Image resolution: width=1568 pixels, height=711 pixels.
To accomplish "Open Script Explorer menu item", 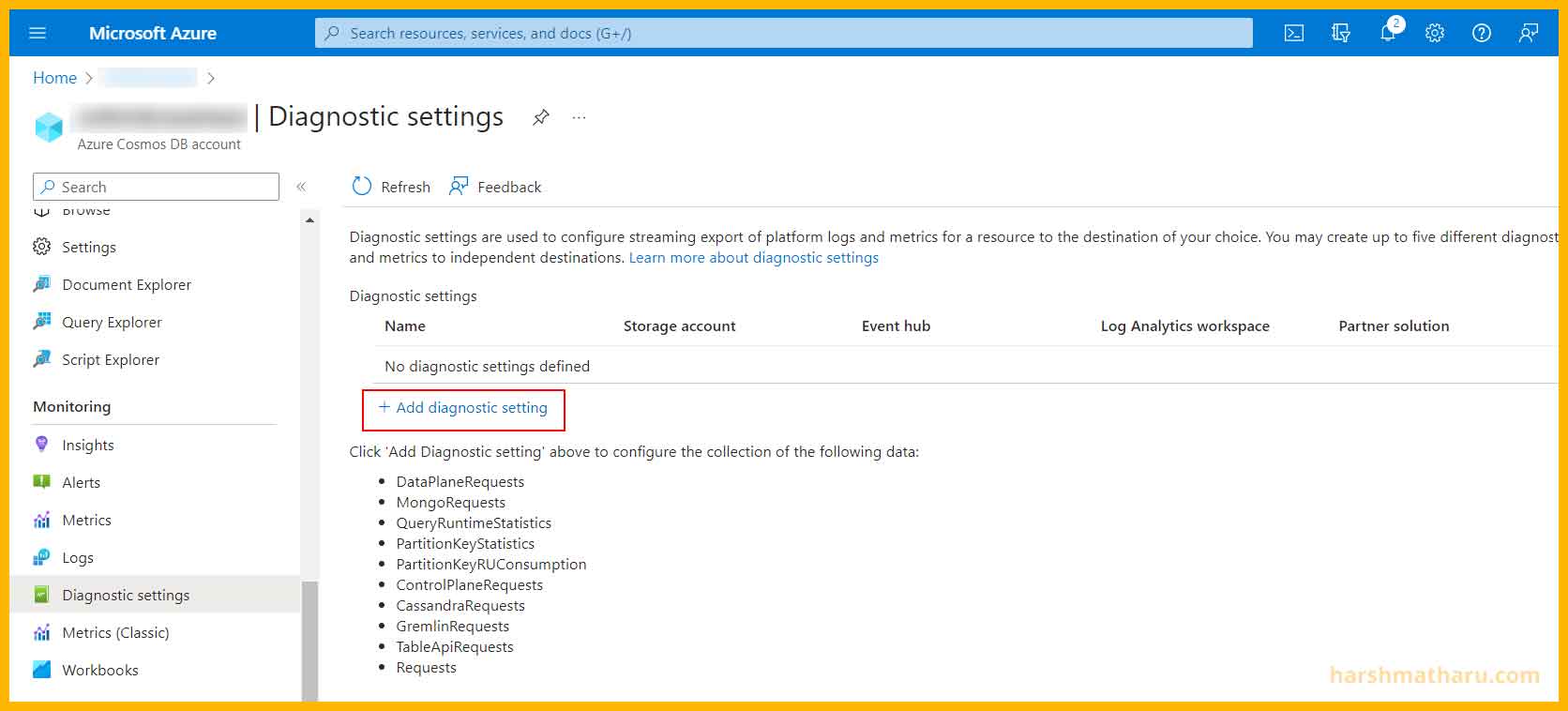I will tap(111, 359).
